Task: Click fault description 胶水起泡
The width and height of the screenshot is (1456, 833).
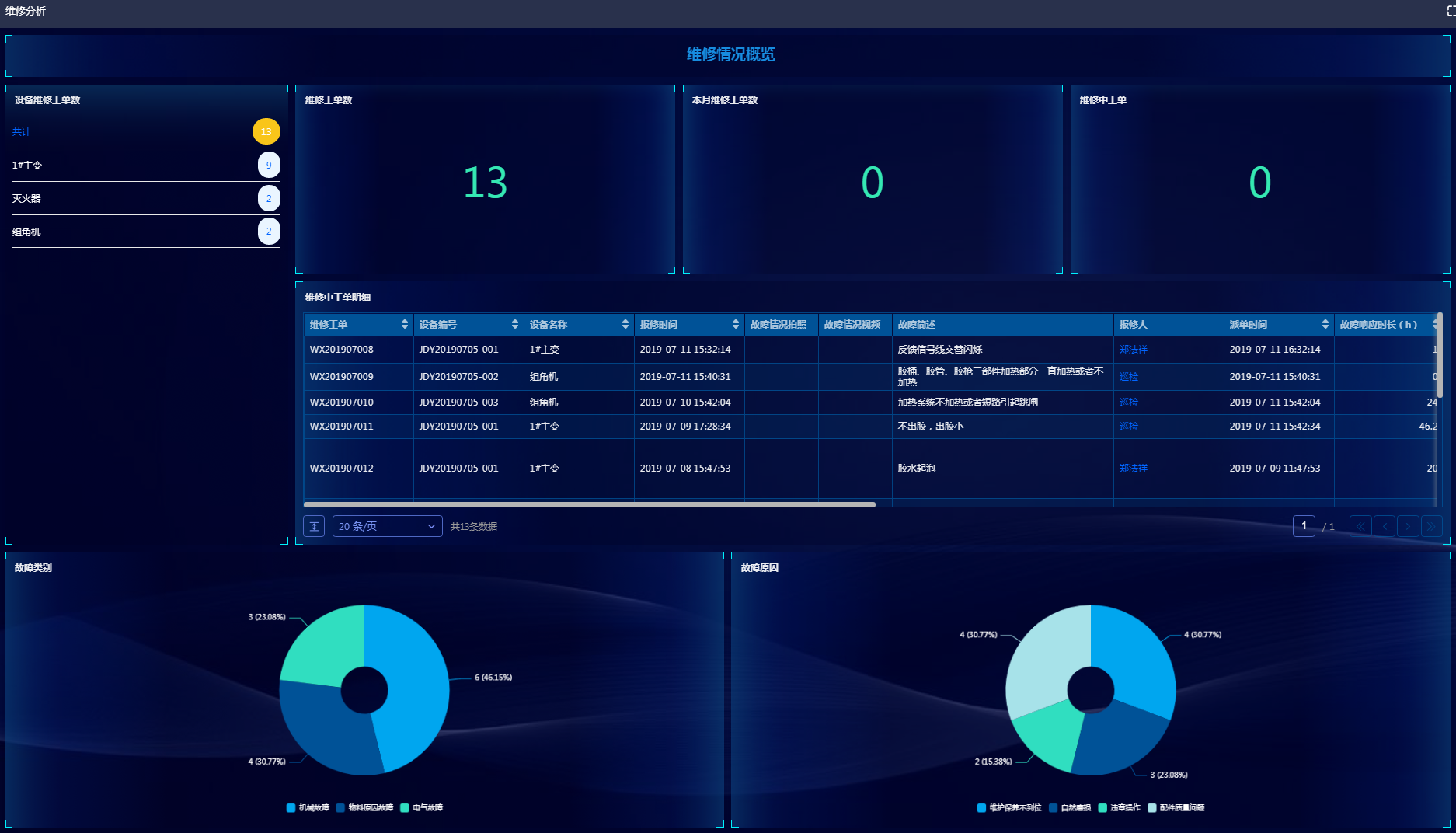Action: [917, 469]
